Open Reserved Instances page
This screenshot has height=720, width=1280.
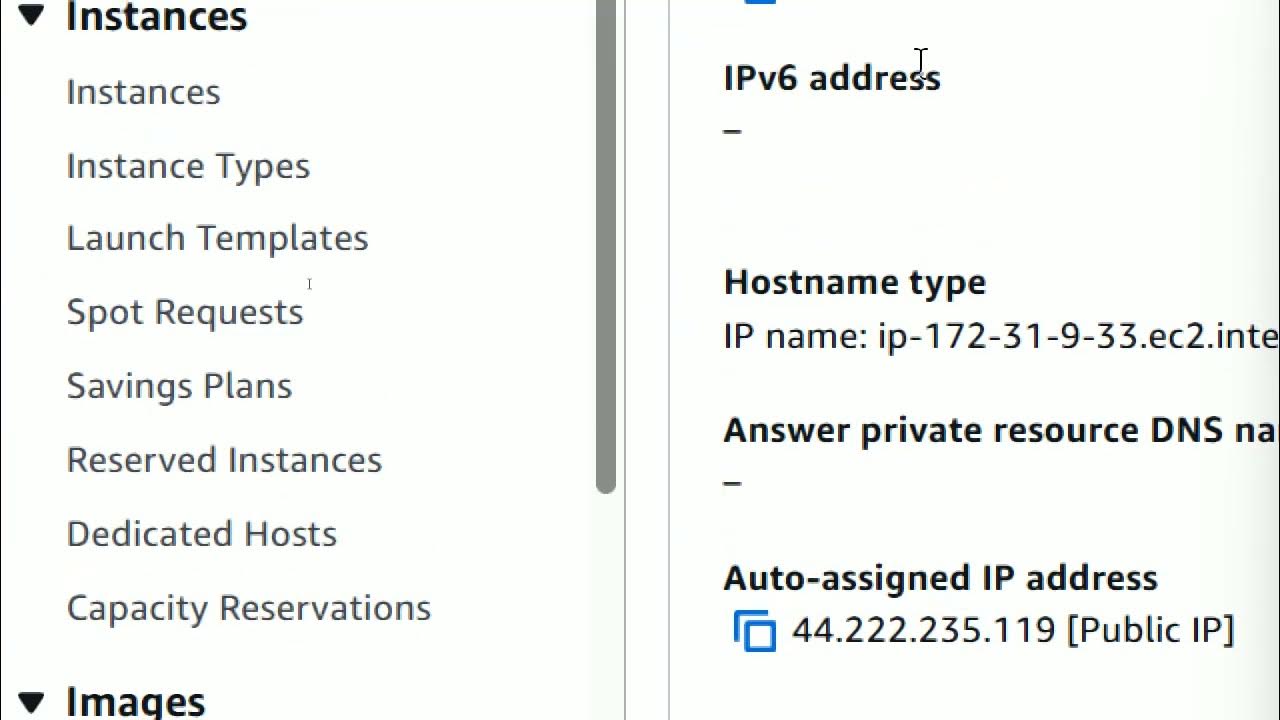[224, 460]
